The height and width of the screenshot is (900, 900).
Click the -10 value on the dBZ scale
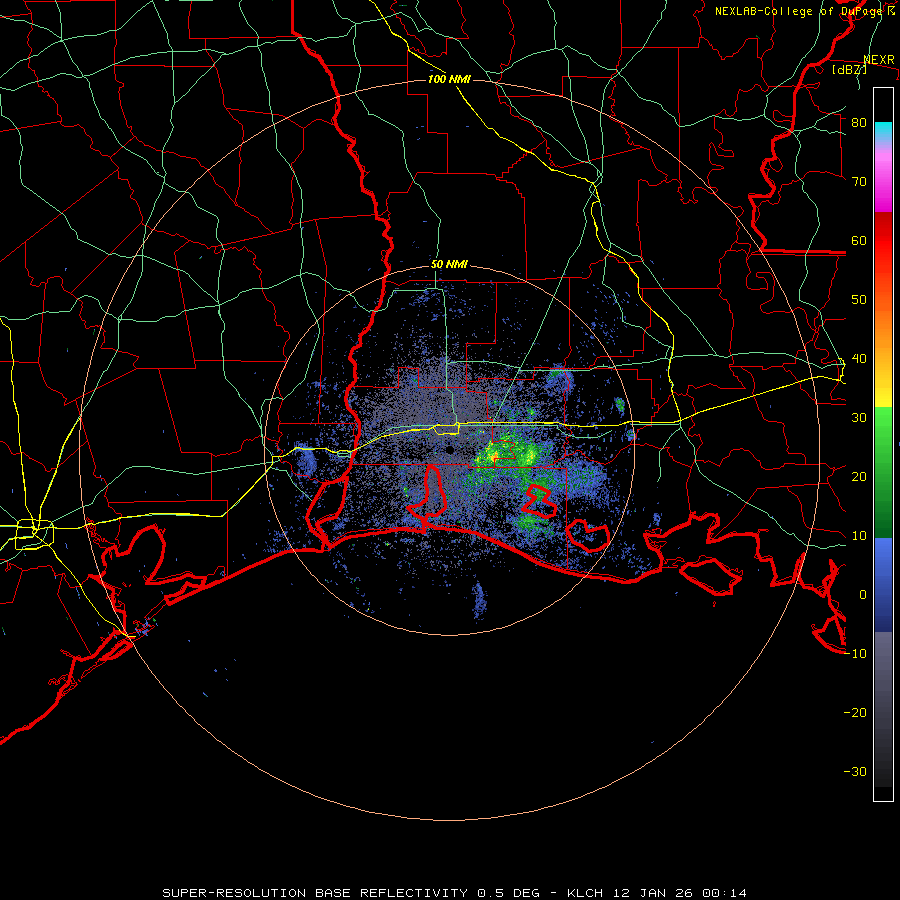click(855, 653)
